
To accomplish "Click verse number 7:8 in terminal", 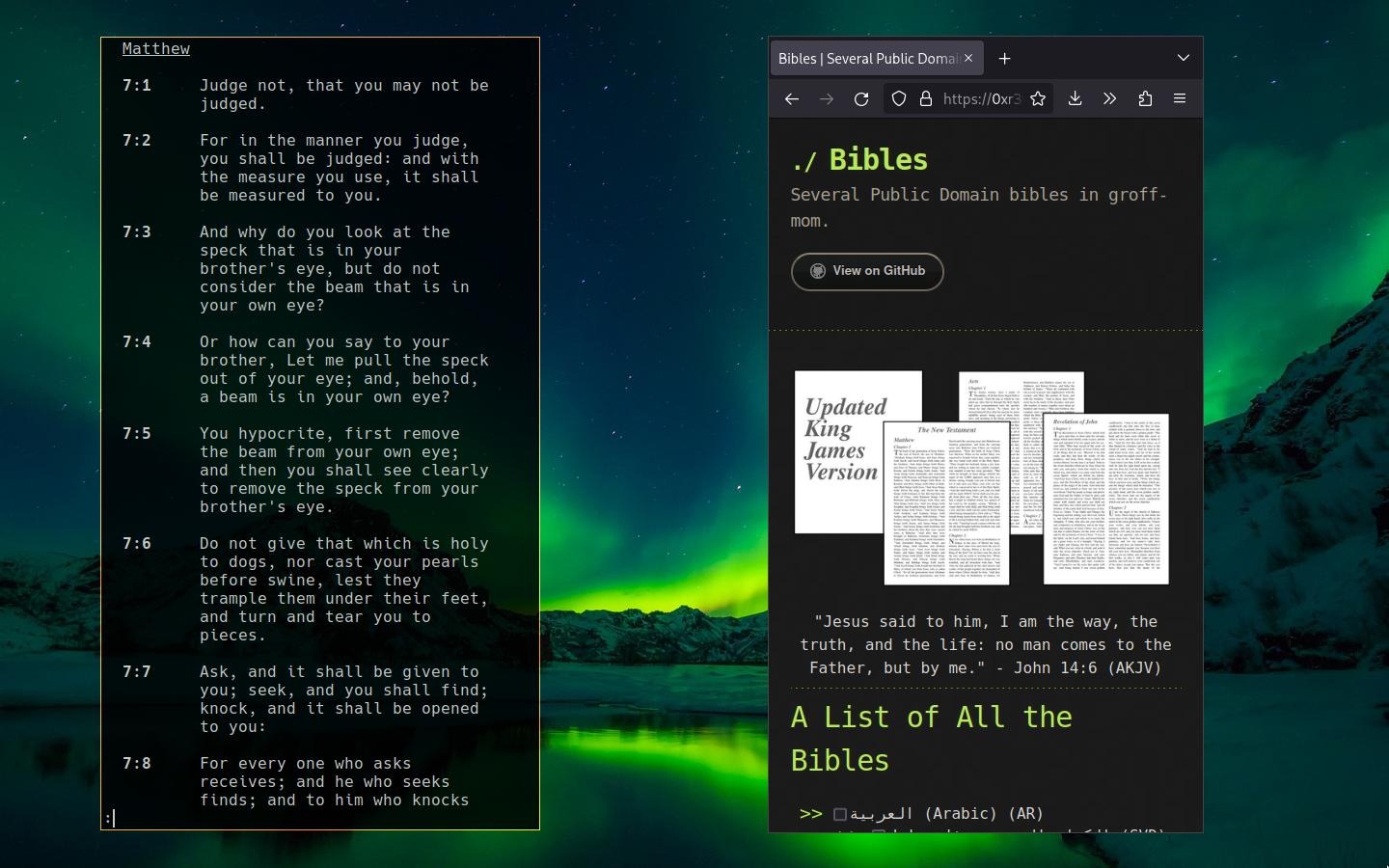I will click(x=137, y=763).
